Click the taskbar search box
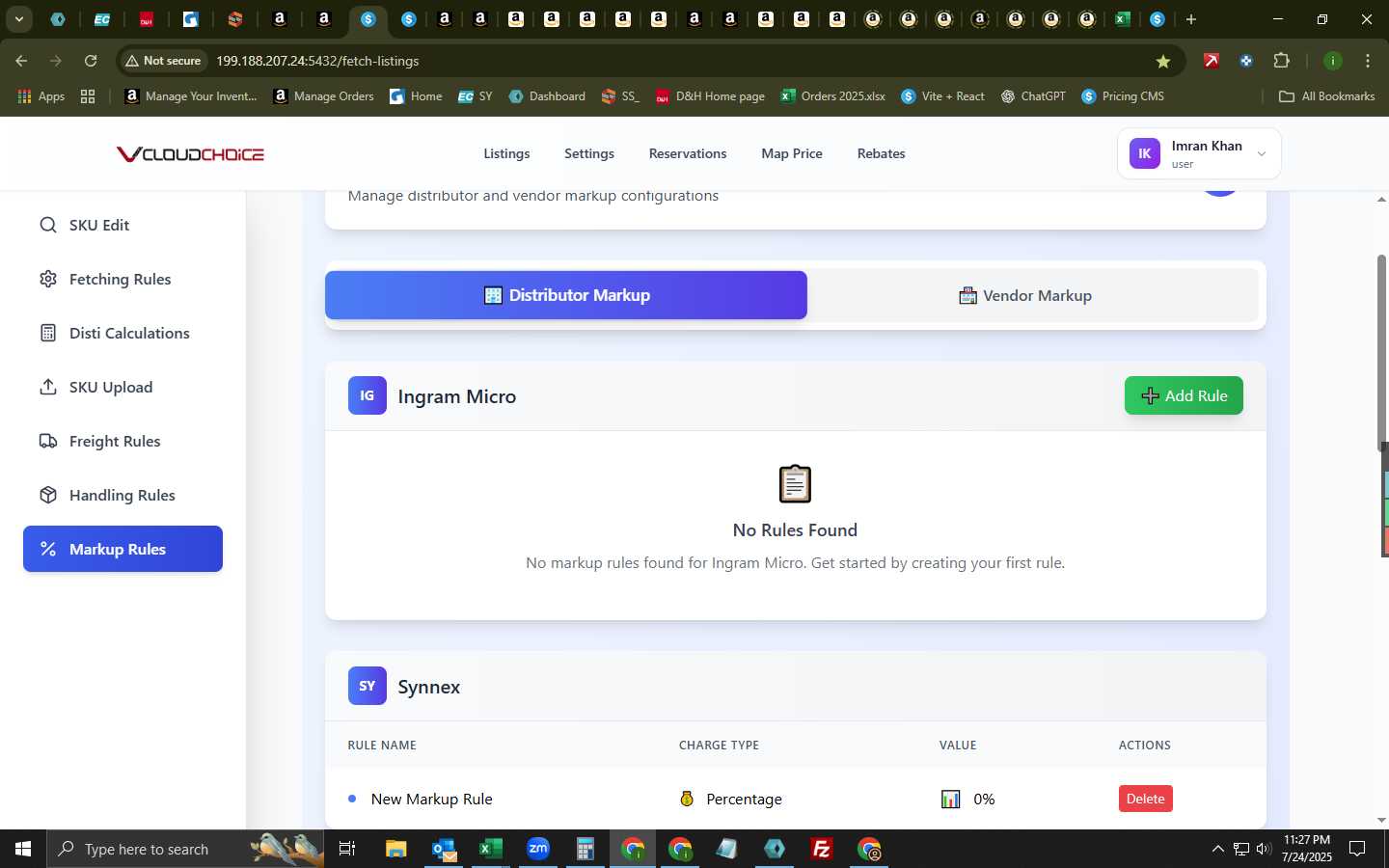 [x=183, y=849]
